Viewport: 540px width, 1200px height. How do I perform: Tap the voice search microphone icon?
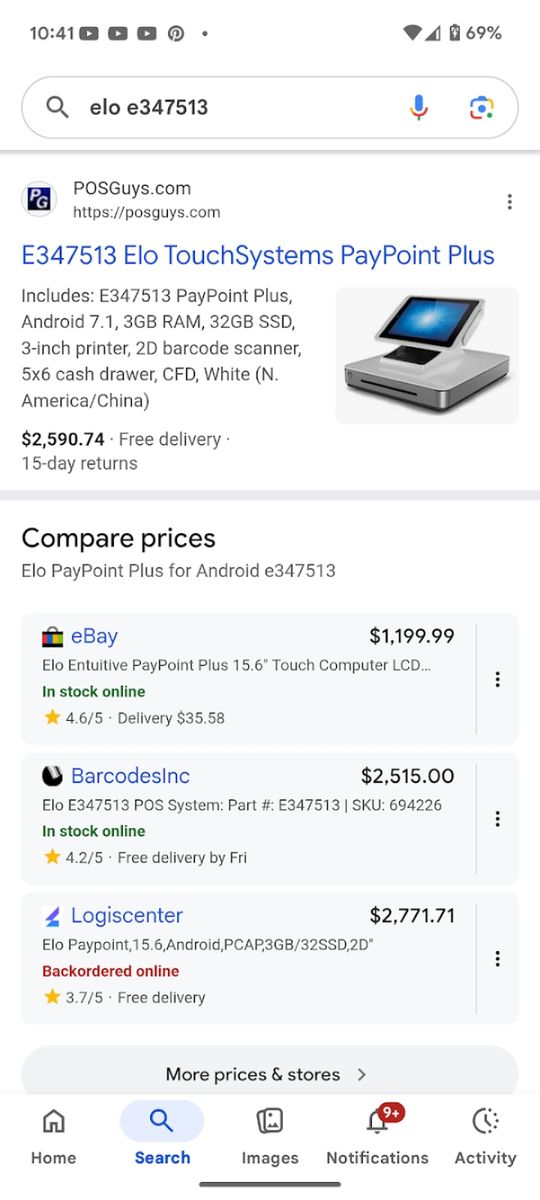tap(419, 107)
